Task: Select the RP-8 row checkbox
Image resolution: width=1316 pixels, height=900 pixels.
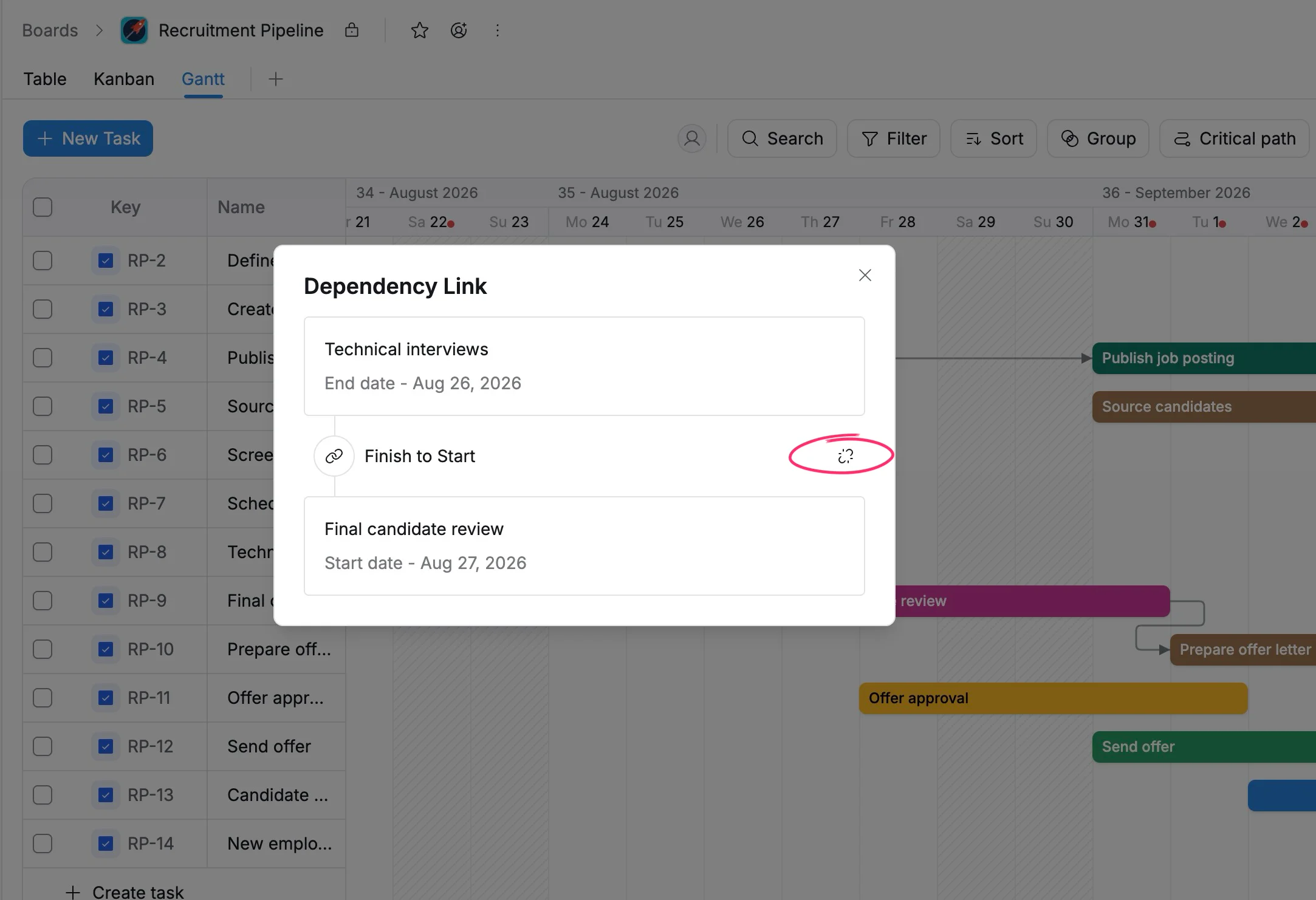Action: tap(43, 552)
